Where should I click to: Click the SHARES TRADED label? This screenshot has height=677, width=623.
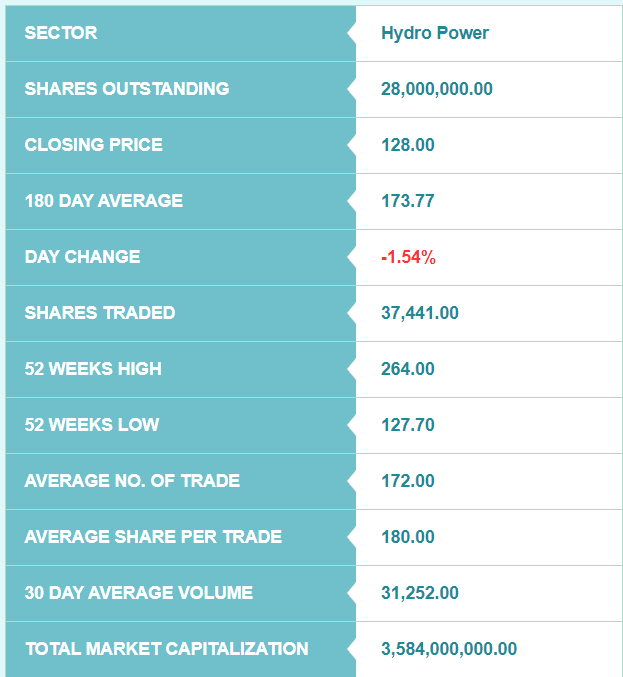[x=100, y=313]
